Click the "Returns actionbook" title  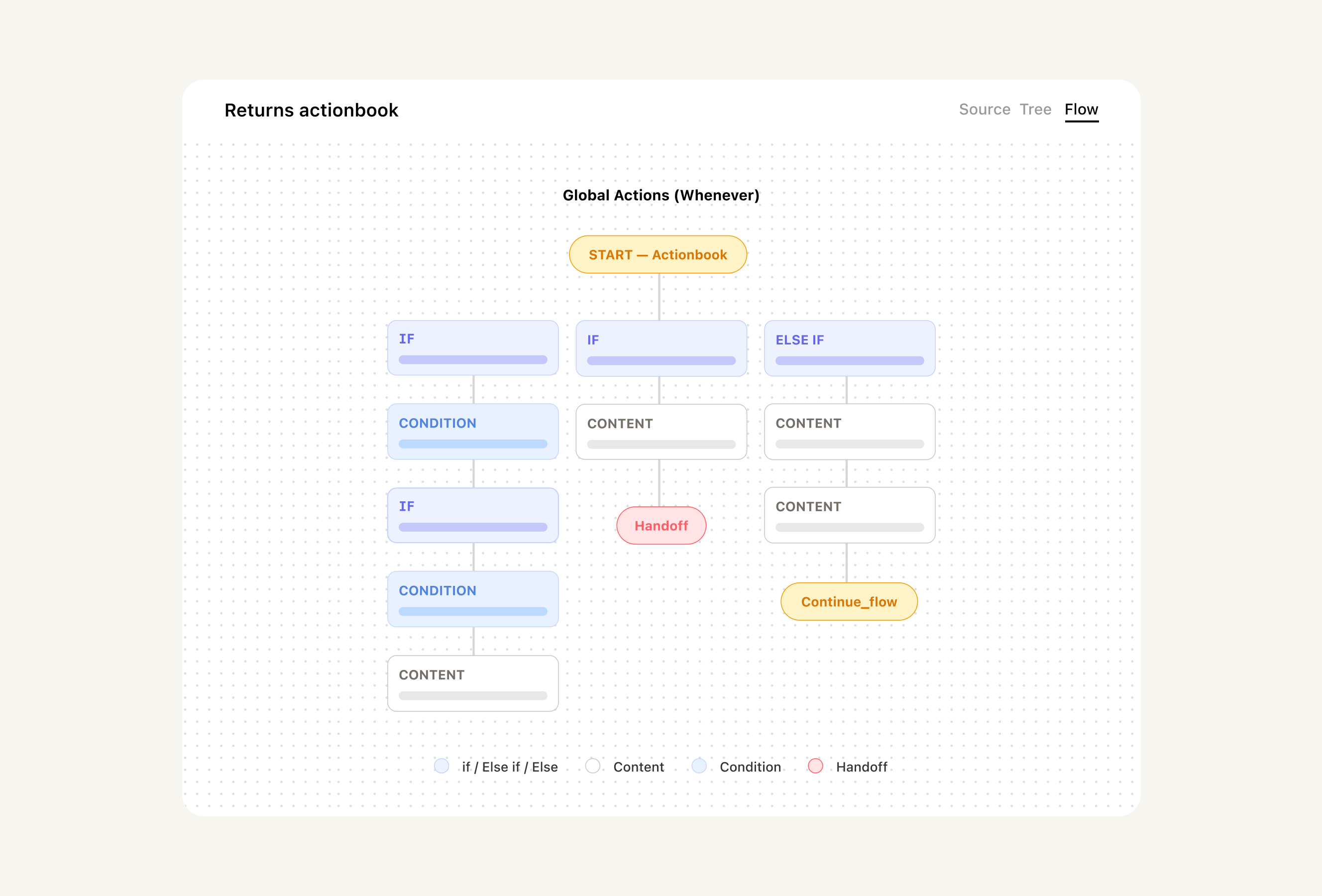point(312,110)
